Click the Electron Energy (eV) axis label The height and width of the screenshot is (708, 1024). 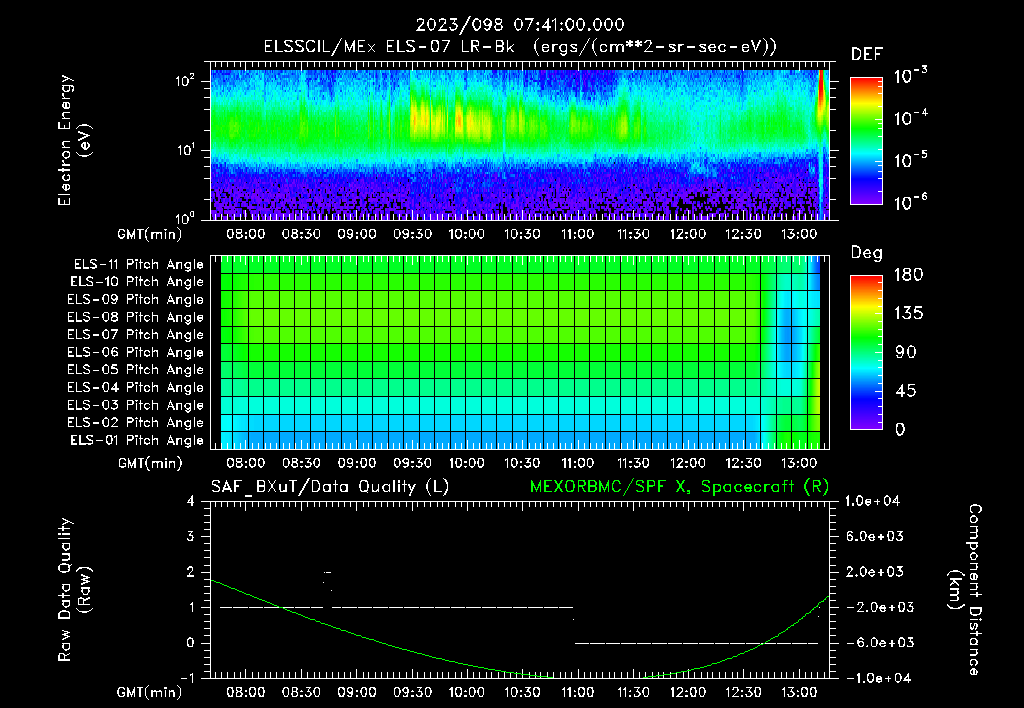tap(74, 140)
